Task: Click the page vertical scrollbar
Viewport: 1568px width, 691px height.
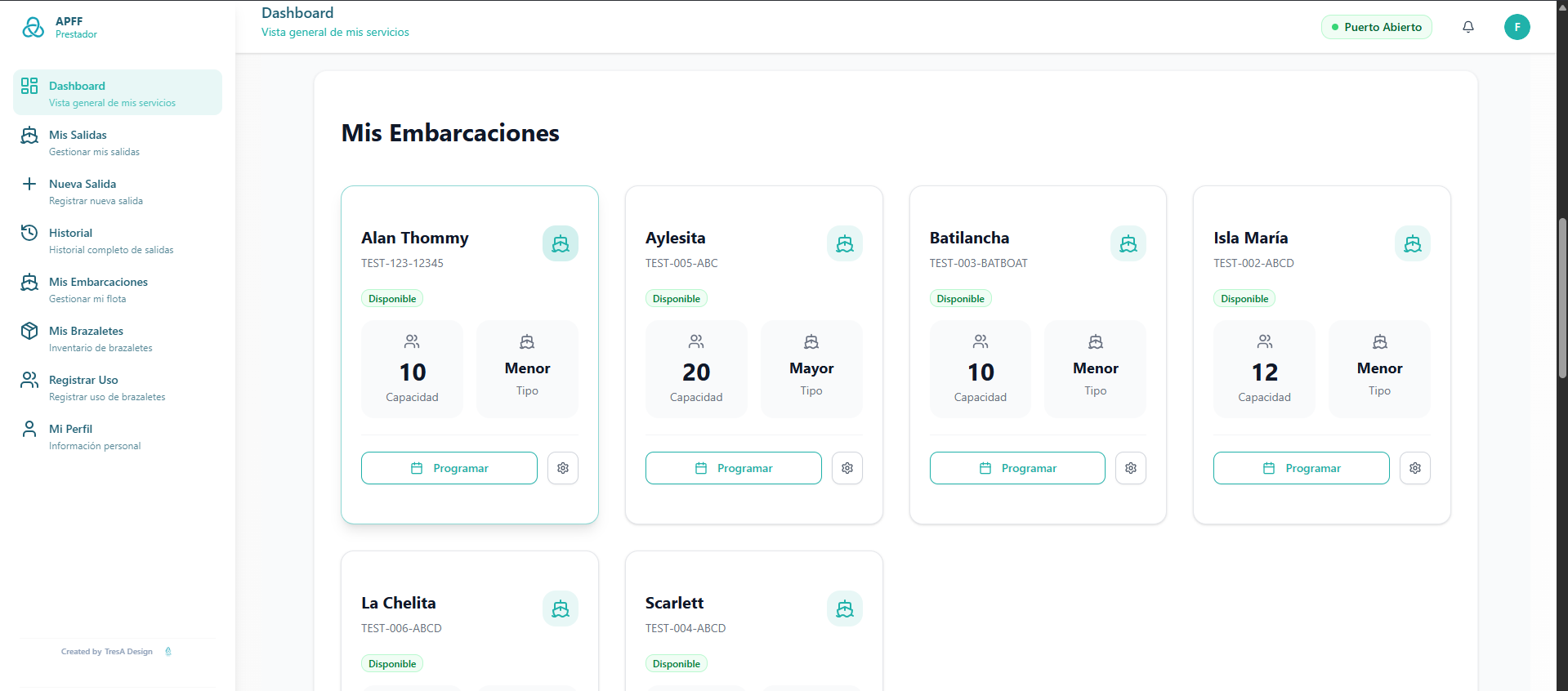Action: (x=1562, y=298)
